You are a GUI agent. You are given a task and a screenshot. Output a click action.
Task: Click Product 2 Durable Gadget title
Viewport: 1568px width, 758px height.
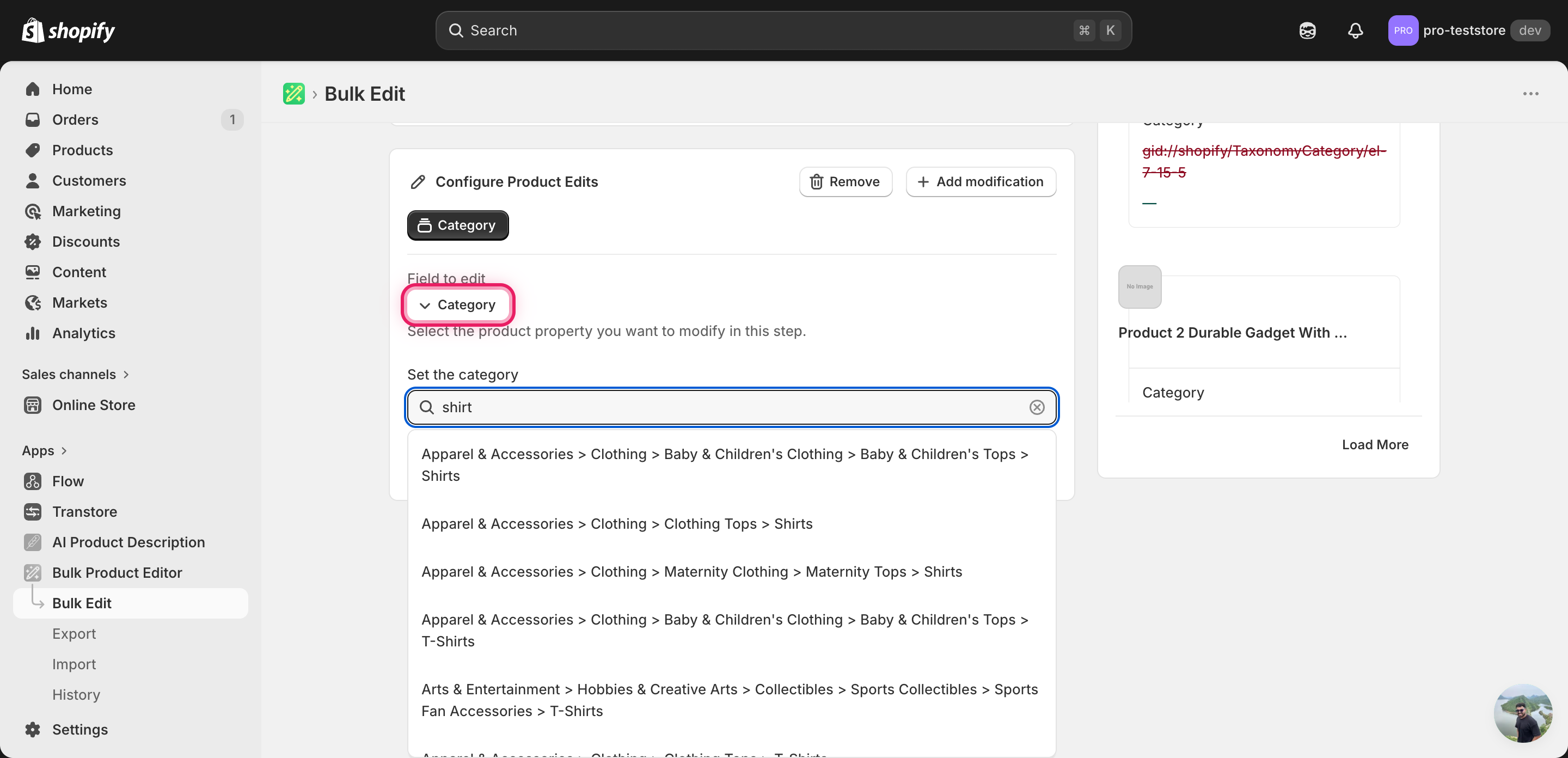point(1233,332)
